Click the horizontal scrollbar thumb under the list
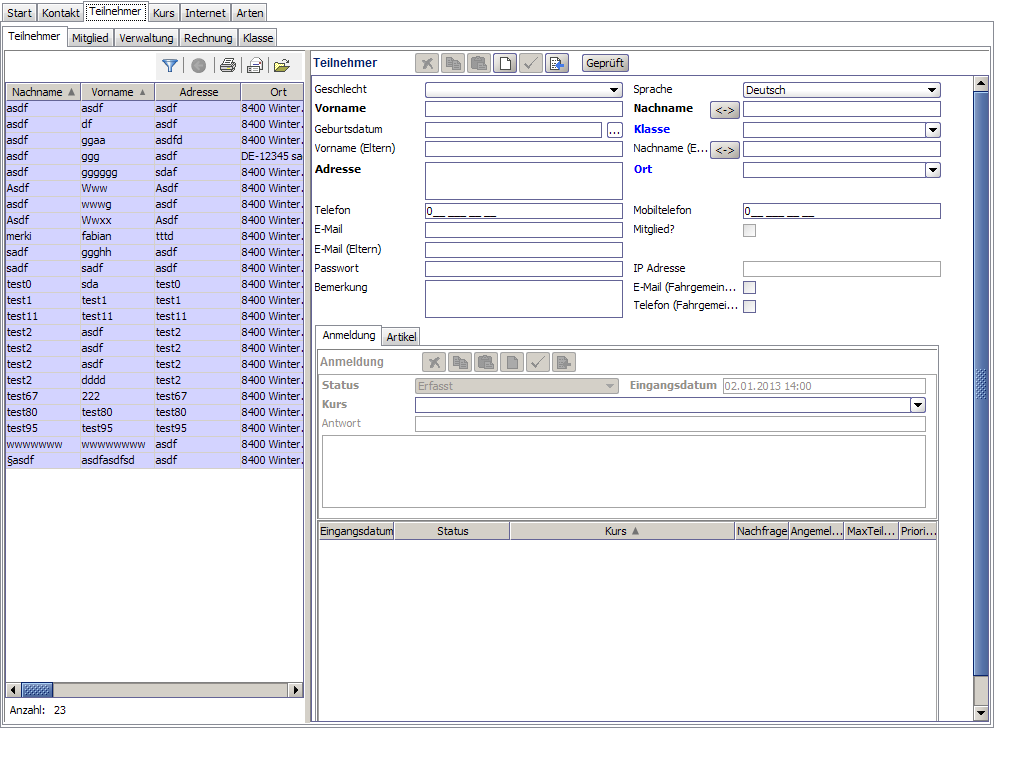The image size is (1012, 767). [37, 690]
